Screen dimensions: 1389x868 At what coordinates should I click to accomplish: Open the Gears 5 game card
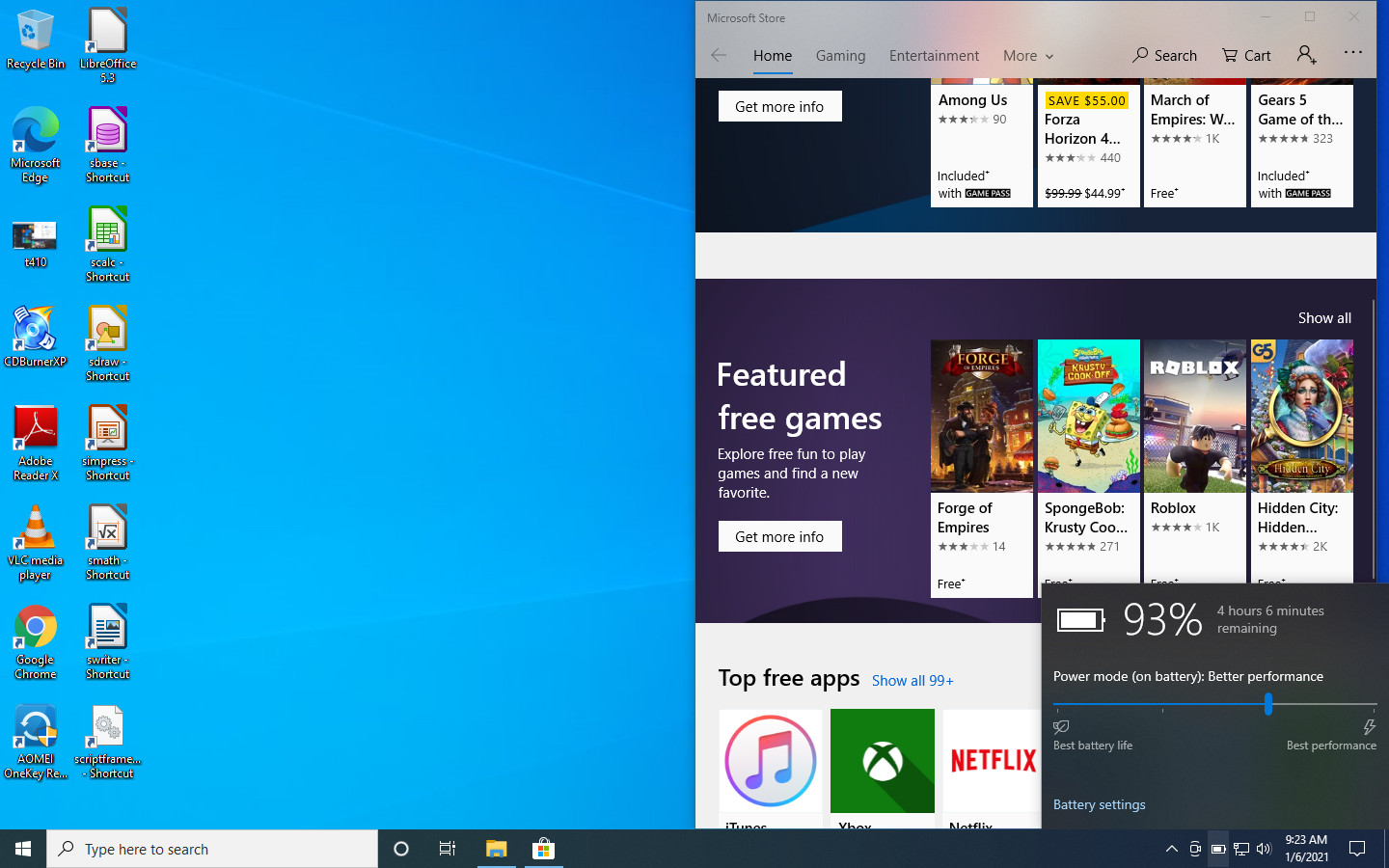1301,145
